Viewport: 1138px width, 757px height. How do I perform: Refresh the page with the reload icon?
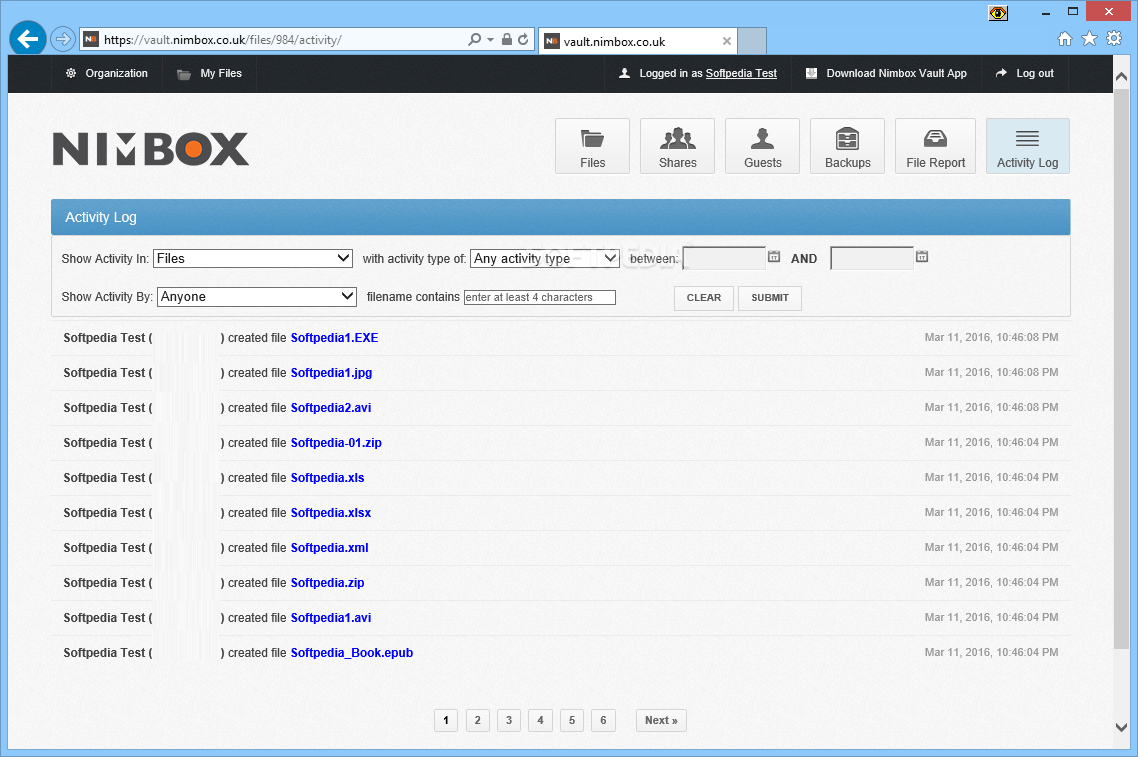523,39
